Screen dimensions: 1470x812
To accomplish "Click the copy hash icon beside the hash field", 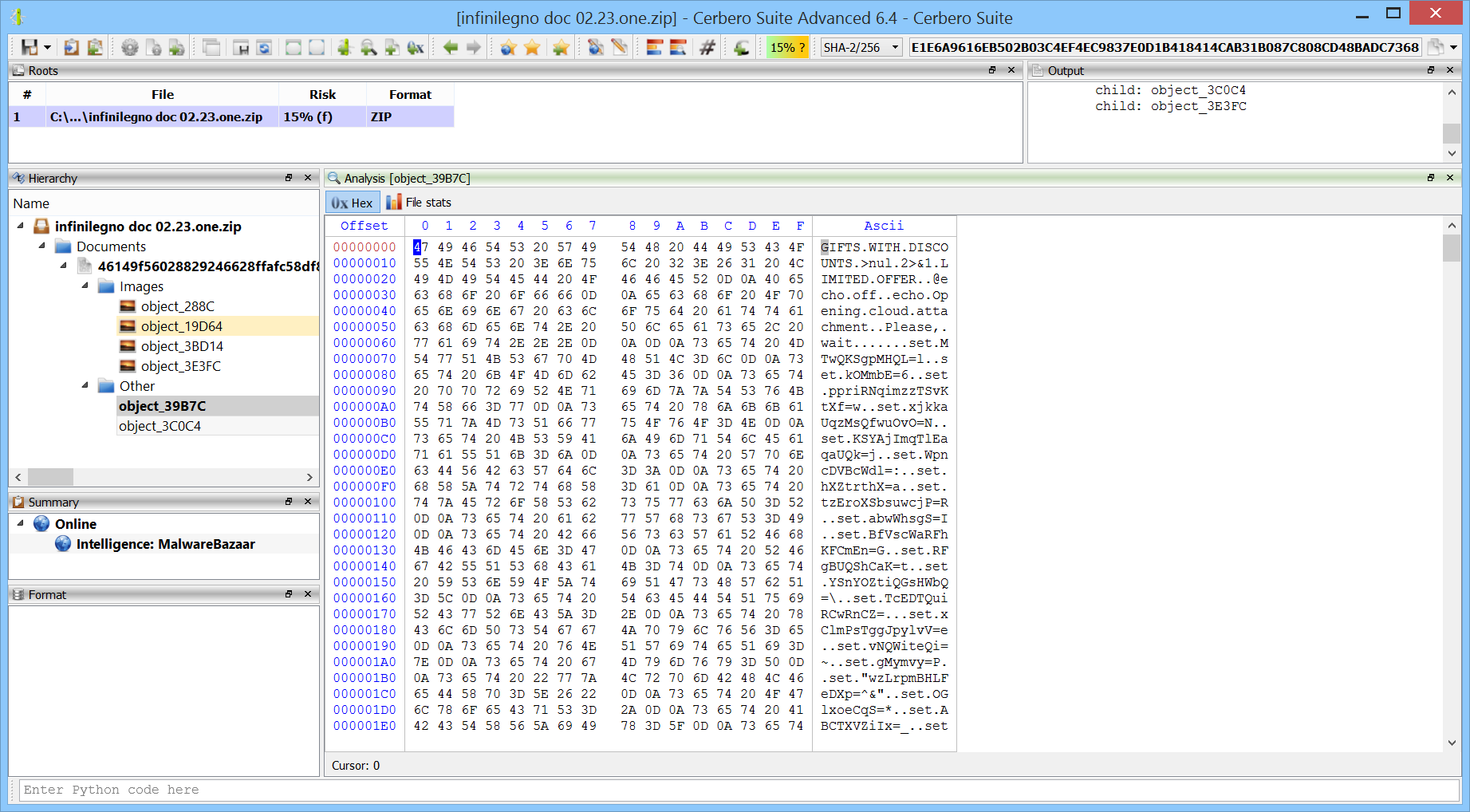I will pos(1435,48).
